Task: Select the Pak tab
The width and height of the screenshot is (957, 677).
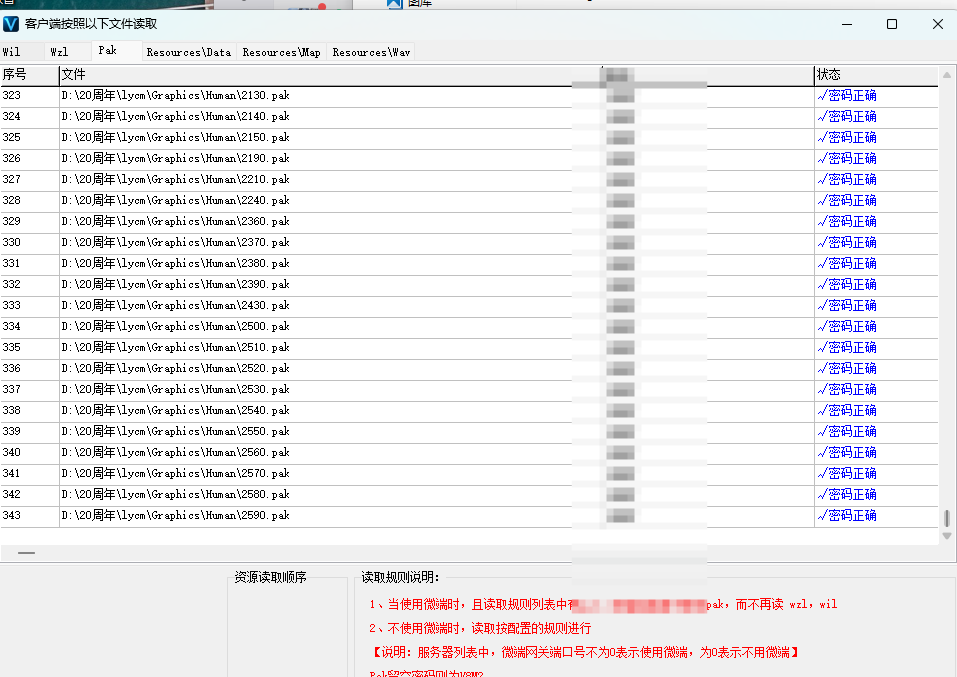Action: click(x=116, y=51)
